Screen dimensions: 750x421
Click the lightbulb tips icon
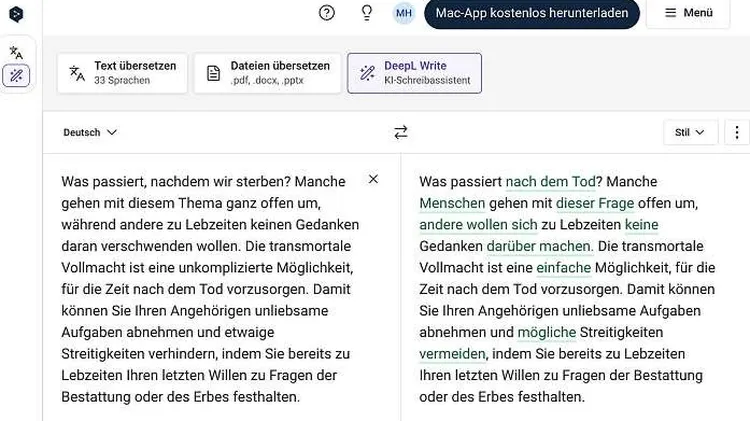[x=366, y=13]
